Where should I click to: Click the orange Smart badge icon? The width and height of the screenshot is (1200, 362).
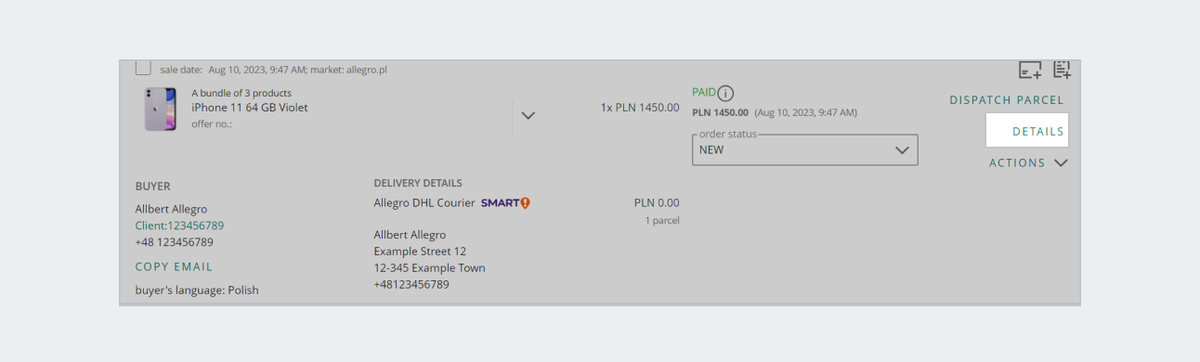point(525,203)
